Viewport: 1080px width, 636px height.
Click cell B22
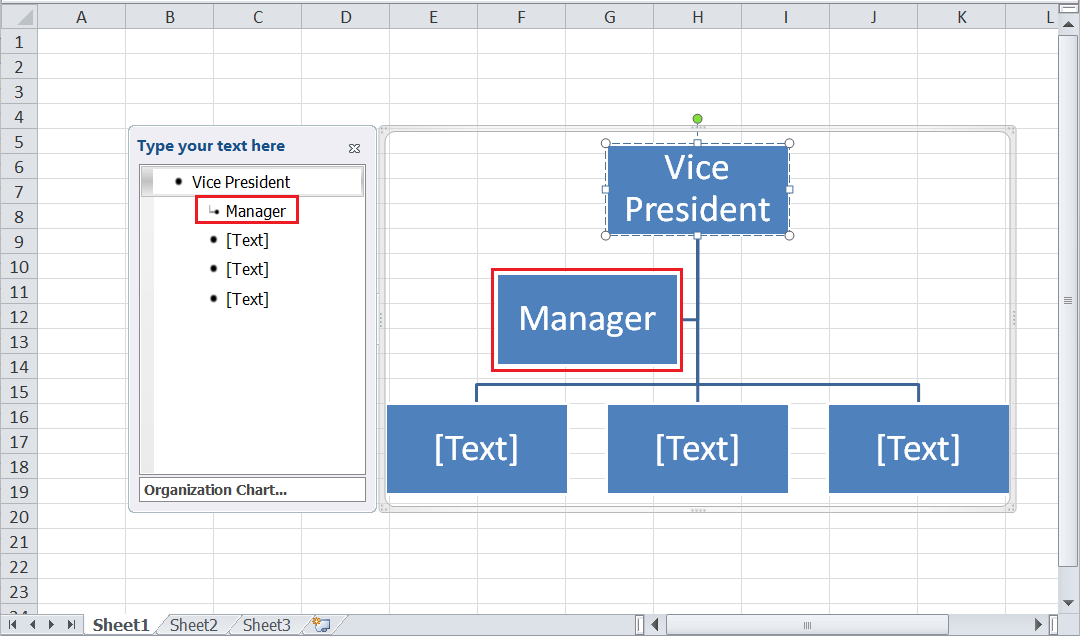tap(169, 567)
